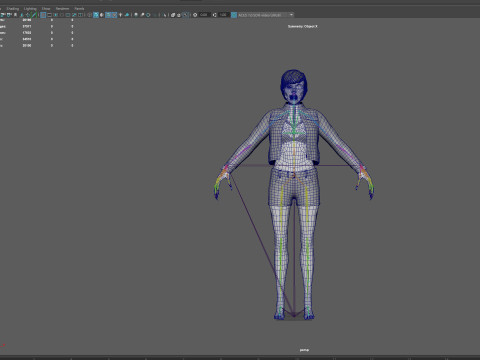Open the Show menu
This screenshot has width=480, height=360.
46,8
